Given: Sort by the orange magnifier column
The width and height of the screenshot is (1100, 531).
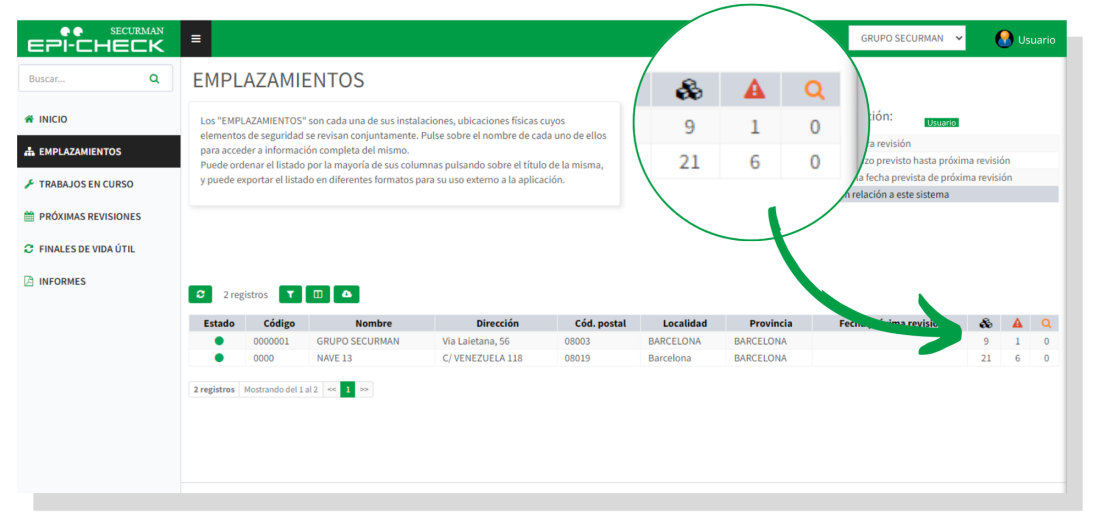Looking at the screenshot, I should [1046, 323].
